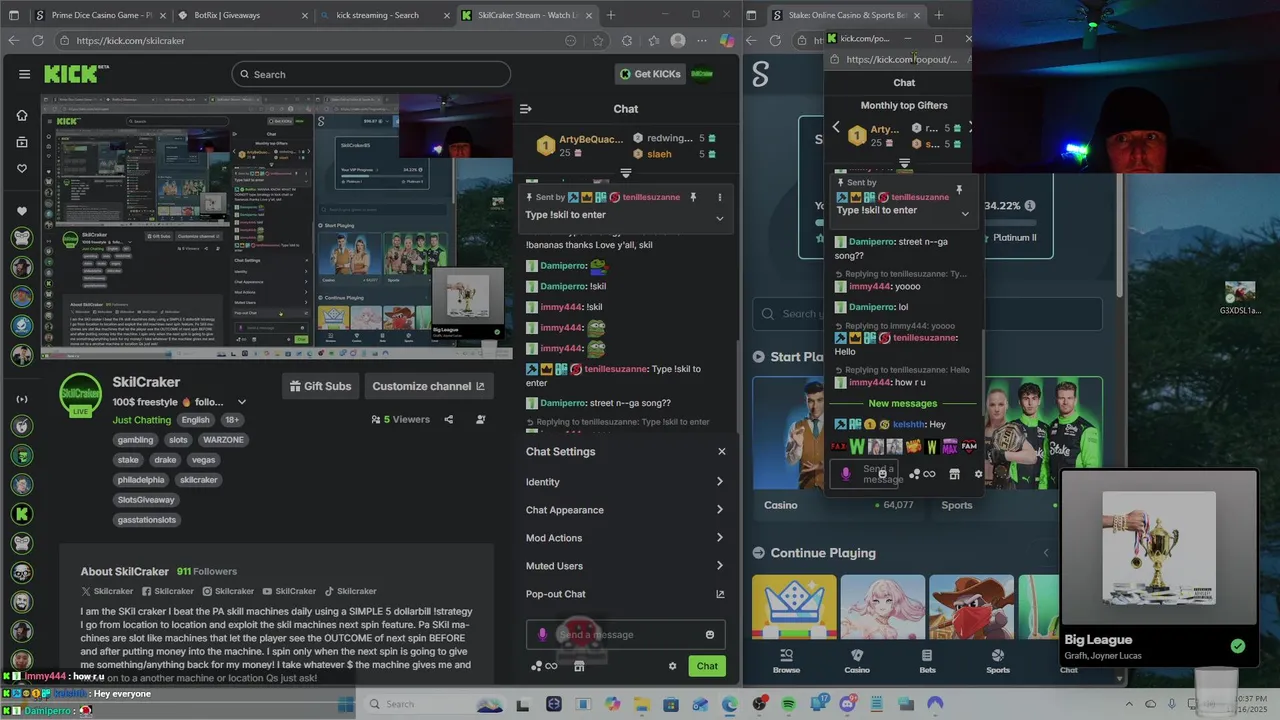
Task: Click shop icon in pop-out chat
Action: pos(954,474)
